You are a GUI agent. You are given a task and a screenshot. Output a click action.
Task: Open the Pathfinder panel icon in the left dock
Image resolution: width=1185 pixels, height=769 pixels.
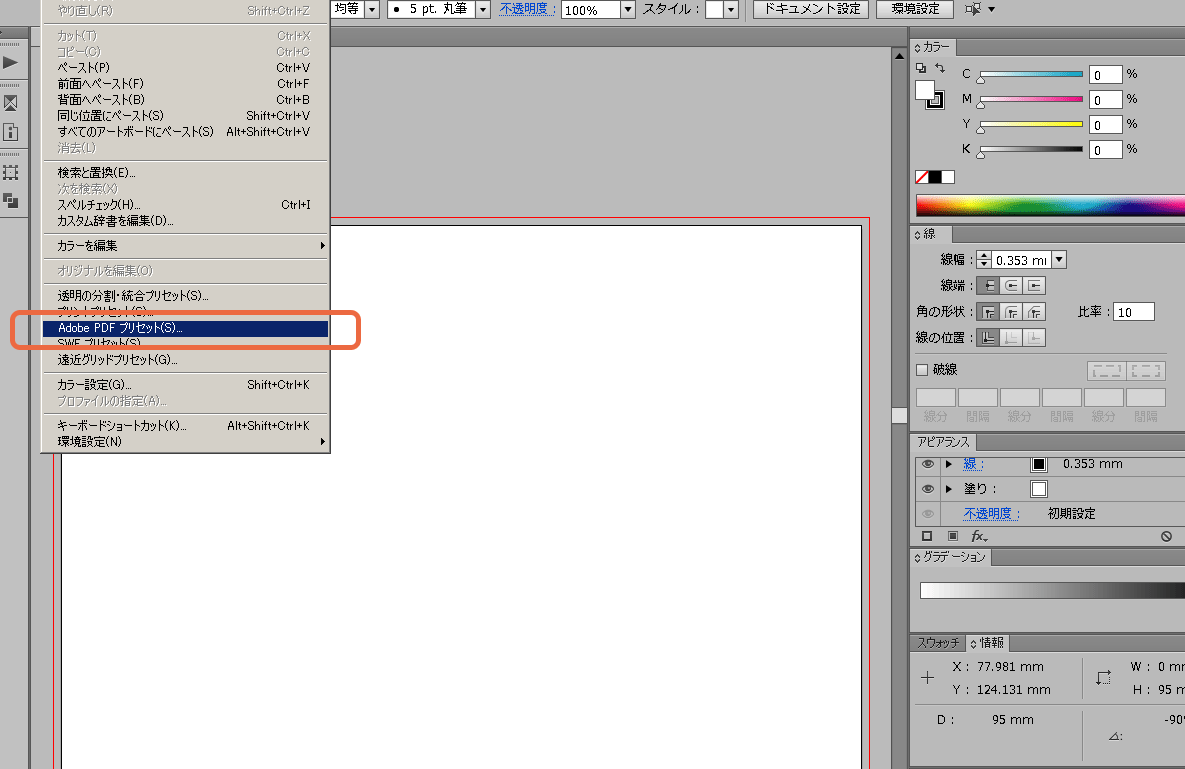(11, 201)
